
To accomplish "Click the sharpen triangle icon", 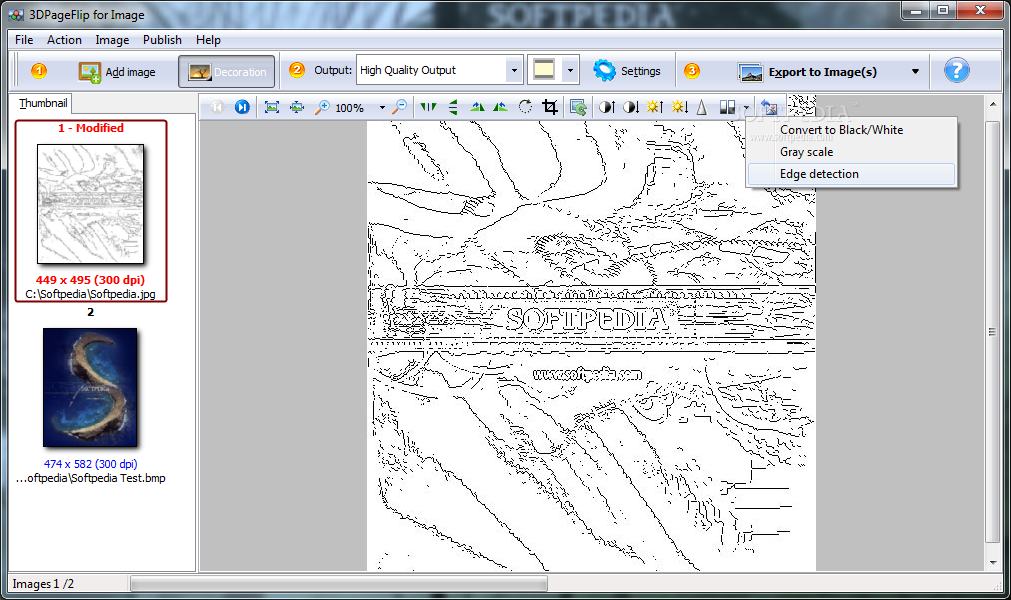I will [702, 107].
